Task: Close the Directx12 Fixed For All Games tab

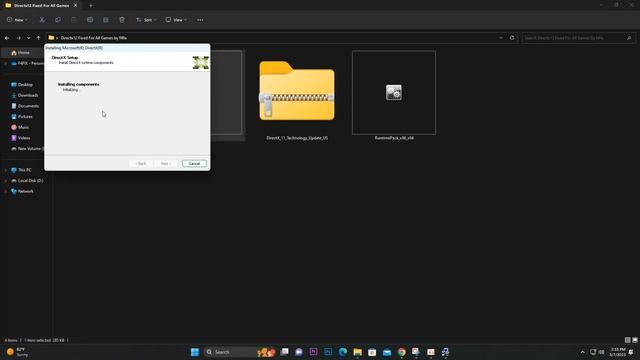Action: pyautogui.click(x=75, y=6)
